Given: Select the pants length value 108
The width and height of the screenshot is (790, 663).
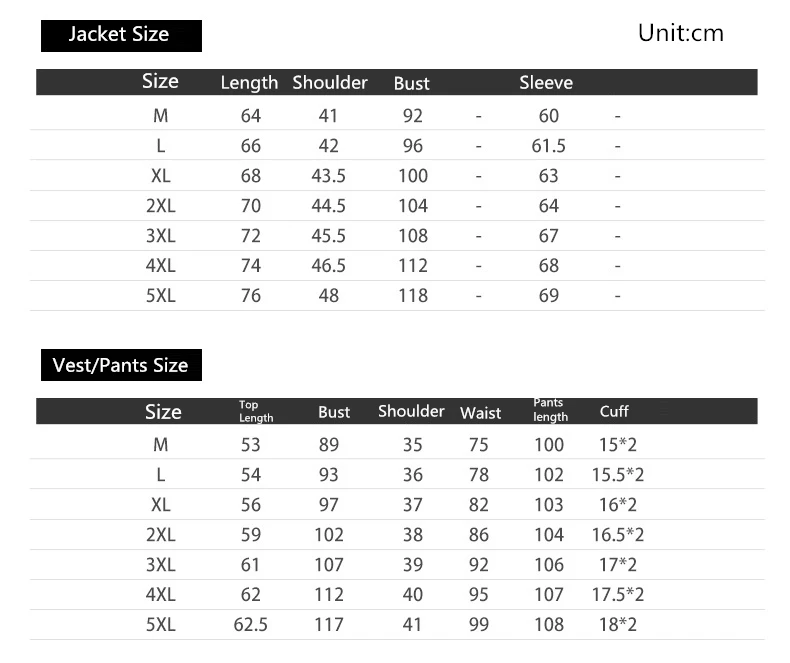Looking at the screenshot, I should (x=549, y=625).
